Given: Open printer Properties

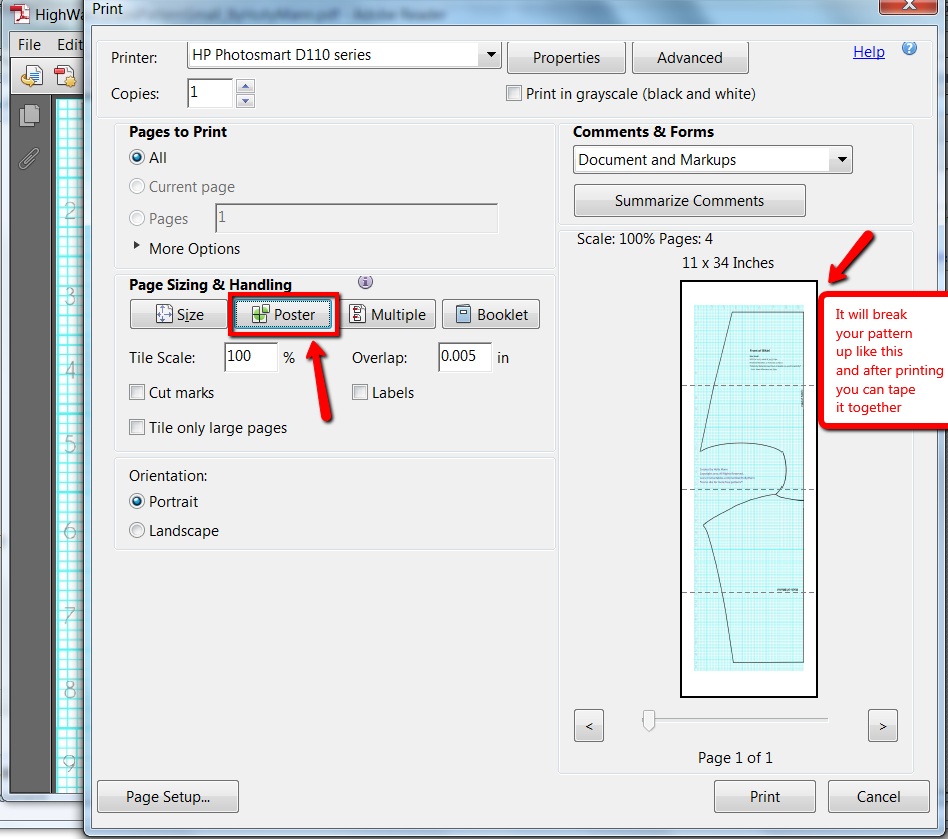Looking at the screenshot, I should pos(566,57).
